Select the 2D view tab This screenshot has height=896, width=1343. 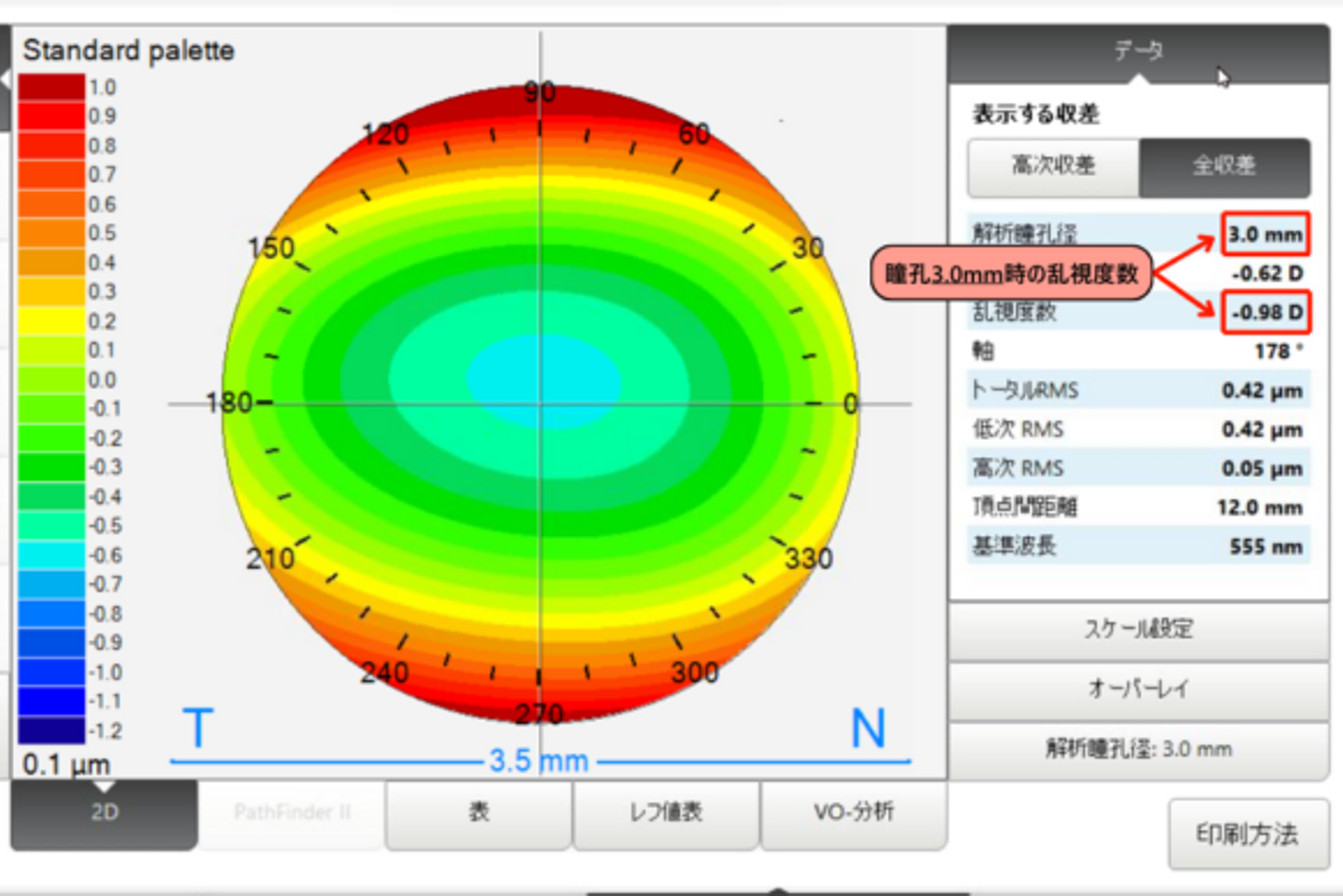tap(104, 814)
